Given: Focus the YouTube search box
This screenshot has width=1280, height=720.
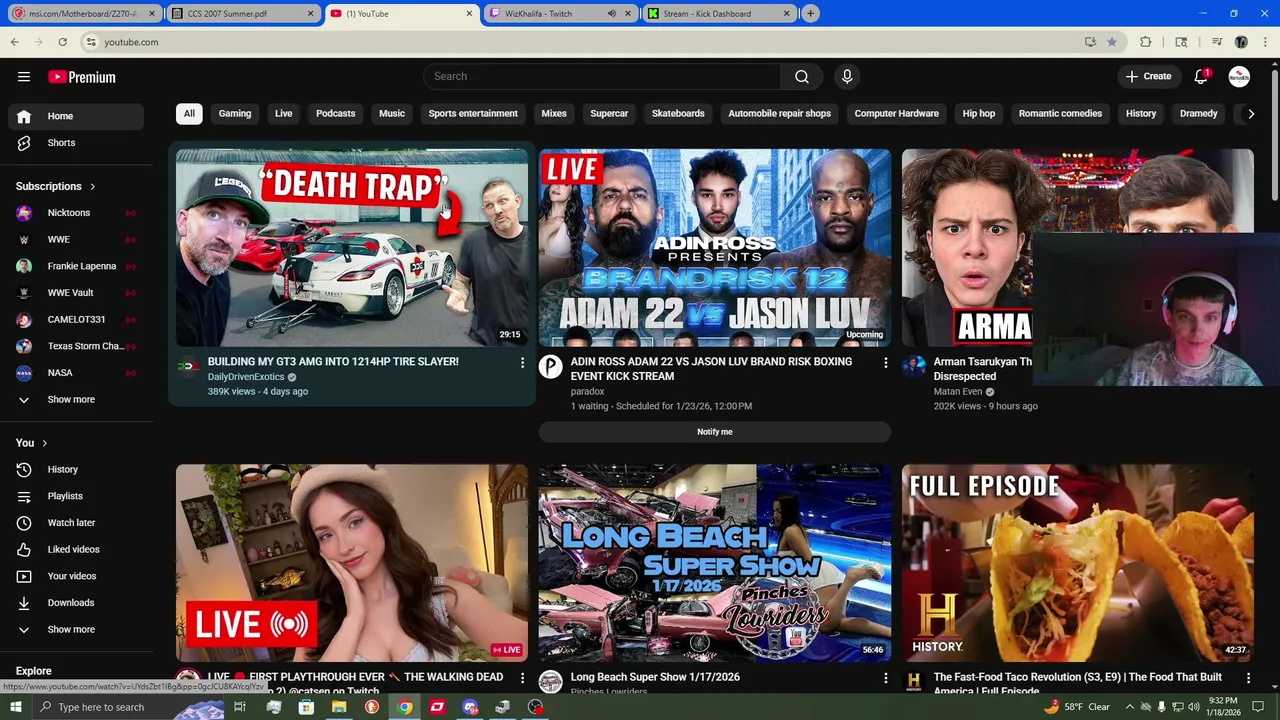Looking at the screenshot, I should (602, 77).
